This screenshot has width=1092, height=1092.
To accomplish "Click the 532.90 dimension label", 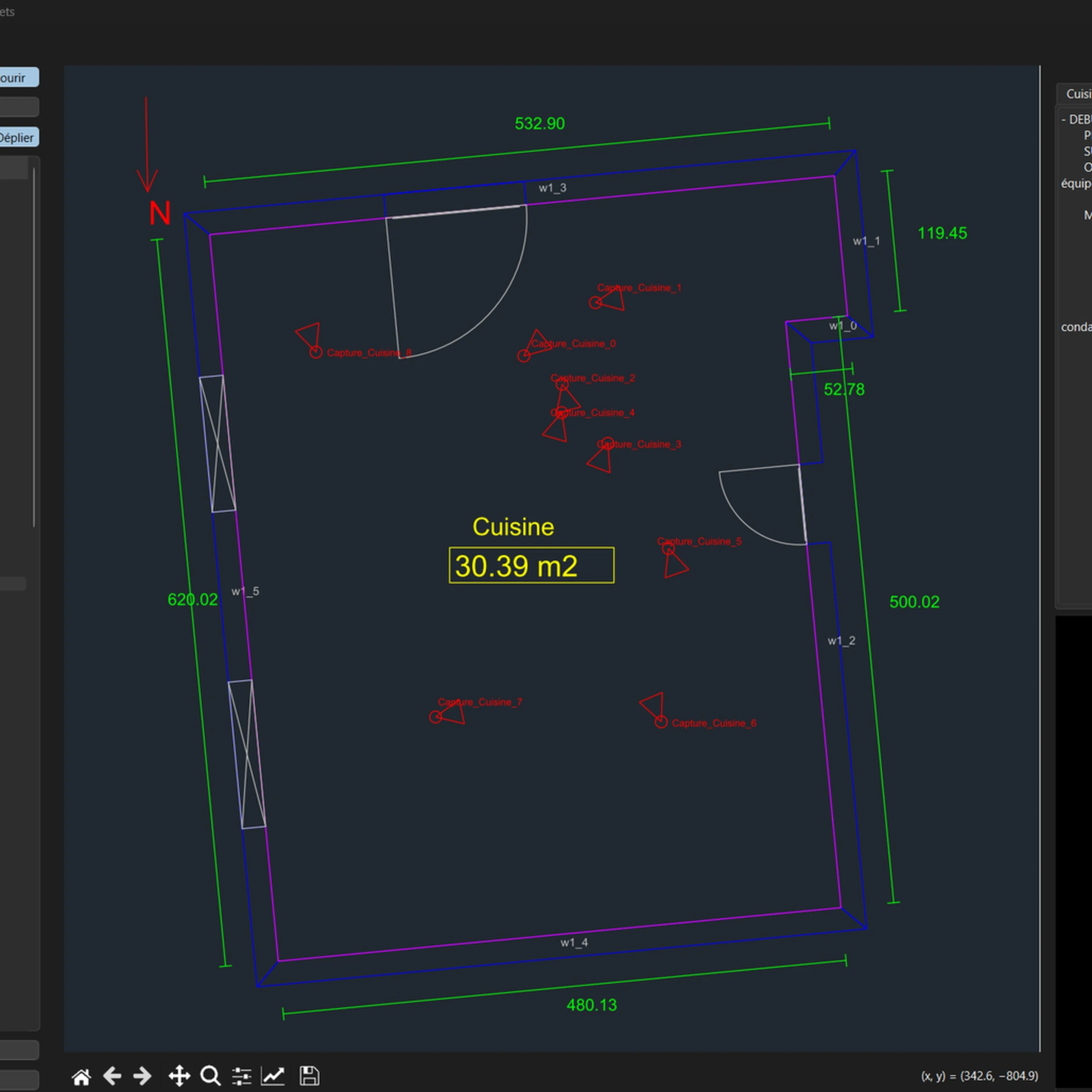I will click(x=539, y=123).
